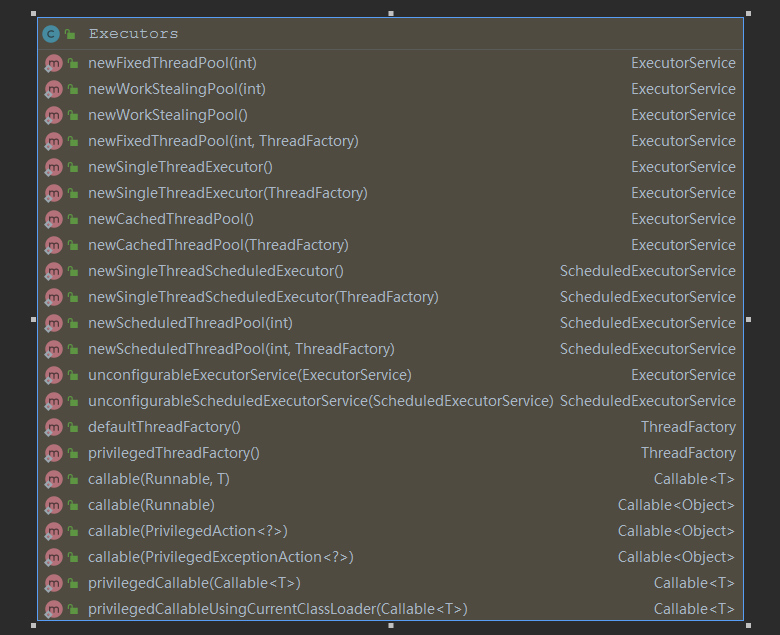Screen dimensions: 780x635
Task: Click method icon for unconfigurableExecutorService
Action: click(53, 375)
